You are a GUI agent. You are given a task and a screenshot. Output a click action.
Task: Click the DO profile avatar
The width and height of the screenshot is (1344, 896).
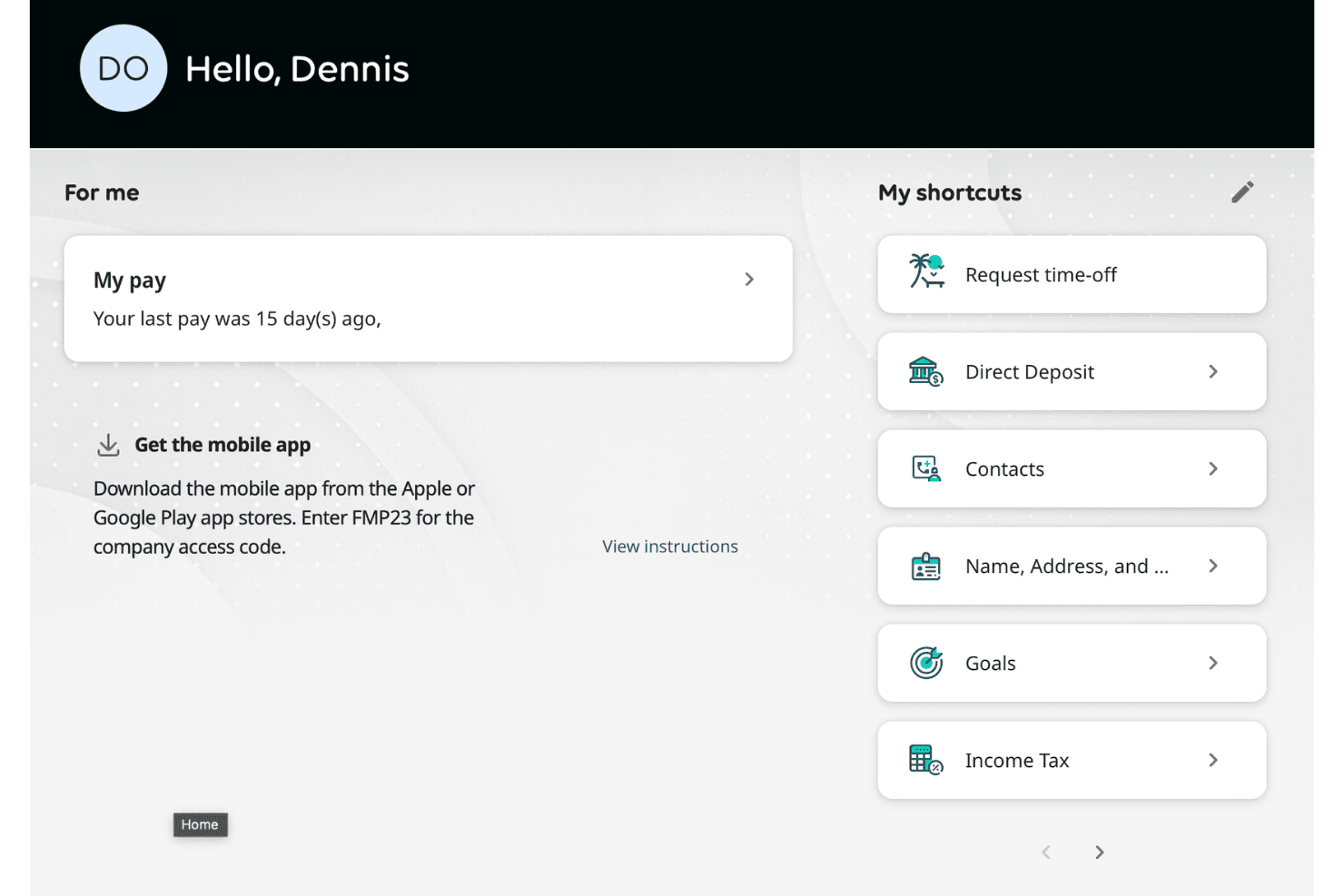(124, 68)
